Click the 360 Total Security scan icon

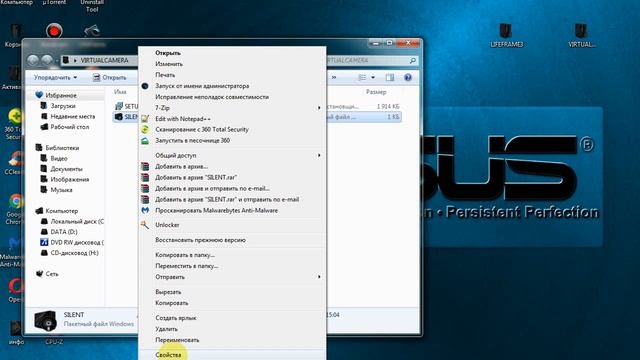(145, 130)
